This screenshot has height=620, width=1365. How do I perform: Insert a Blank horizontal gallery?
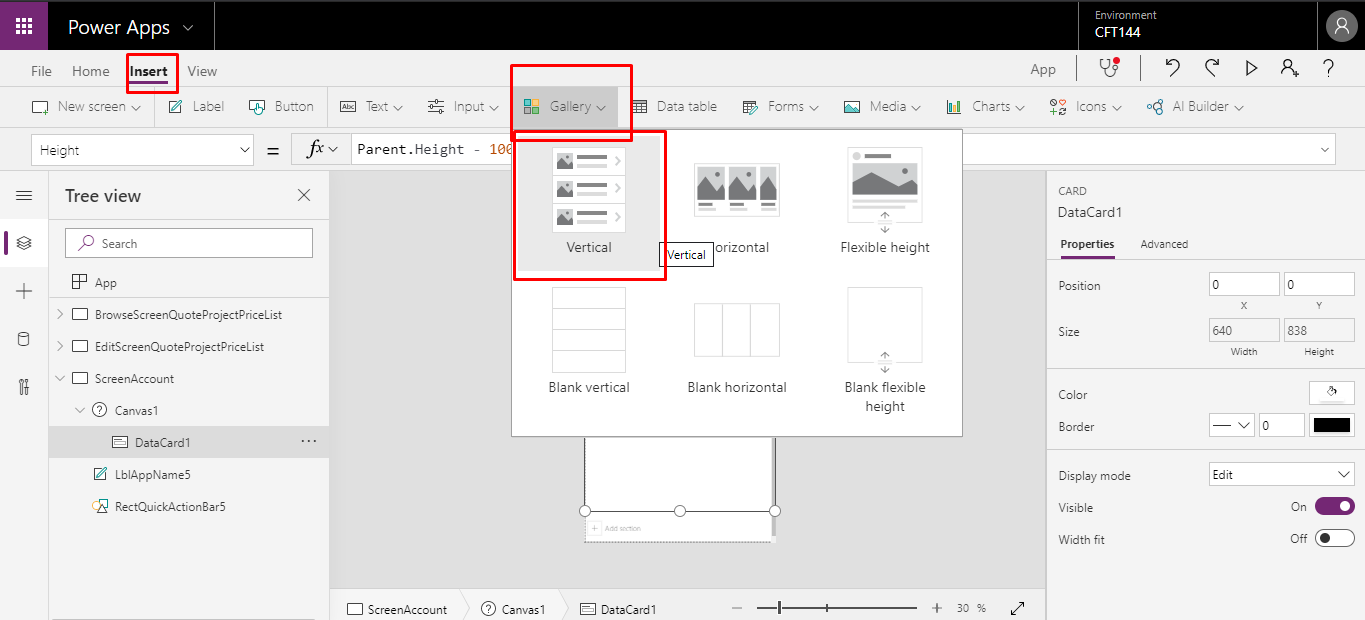(737, 341)
